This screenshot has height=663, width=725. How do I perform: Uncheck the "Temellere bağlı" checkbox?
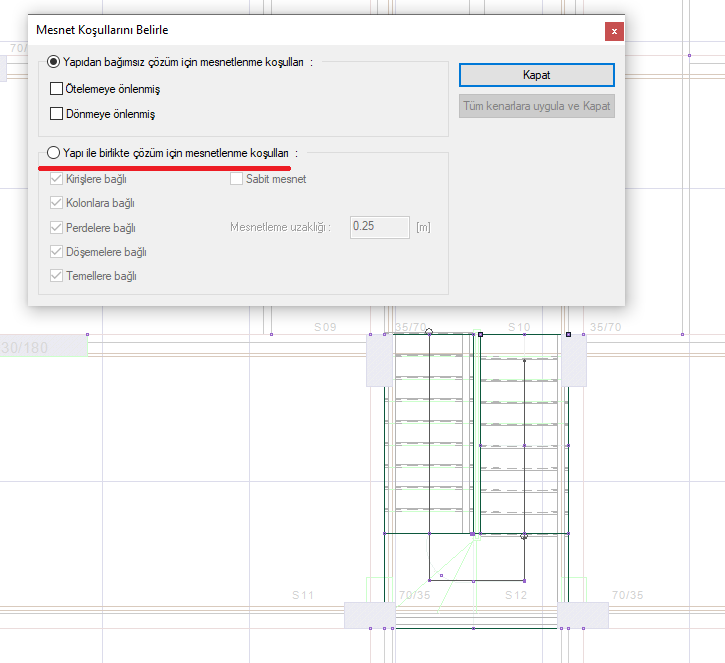click(57, 275)
